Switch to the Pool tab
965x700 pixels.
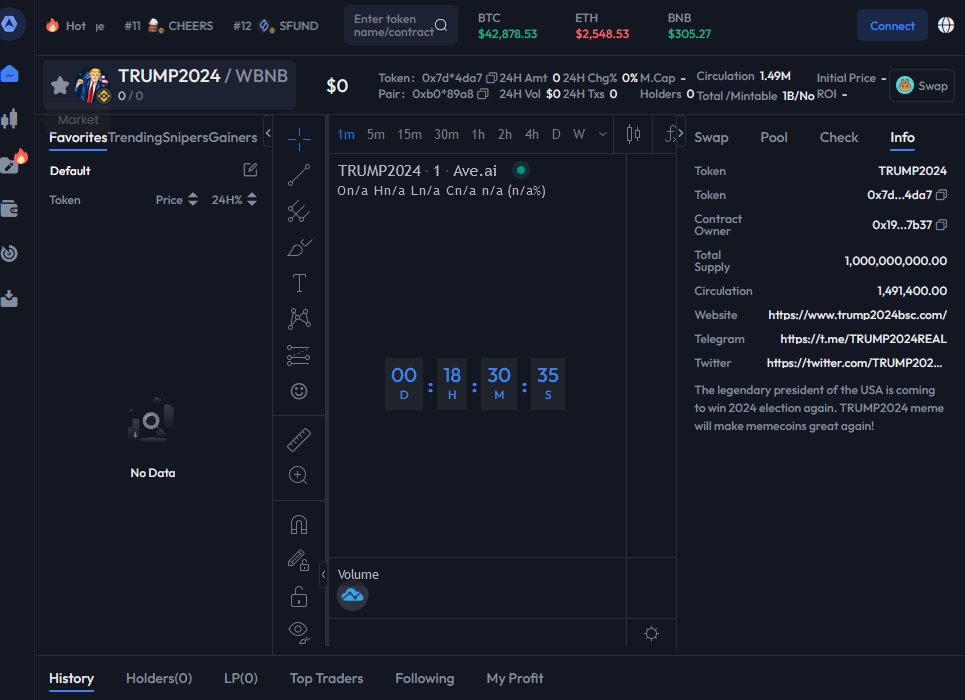(x=774, y=137)
